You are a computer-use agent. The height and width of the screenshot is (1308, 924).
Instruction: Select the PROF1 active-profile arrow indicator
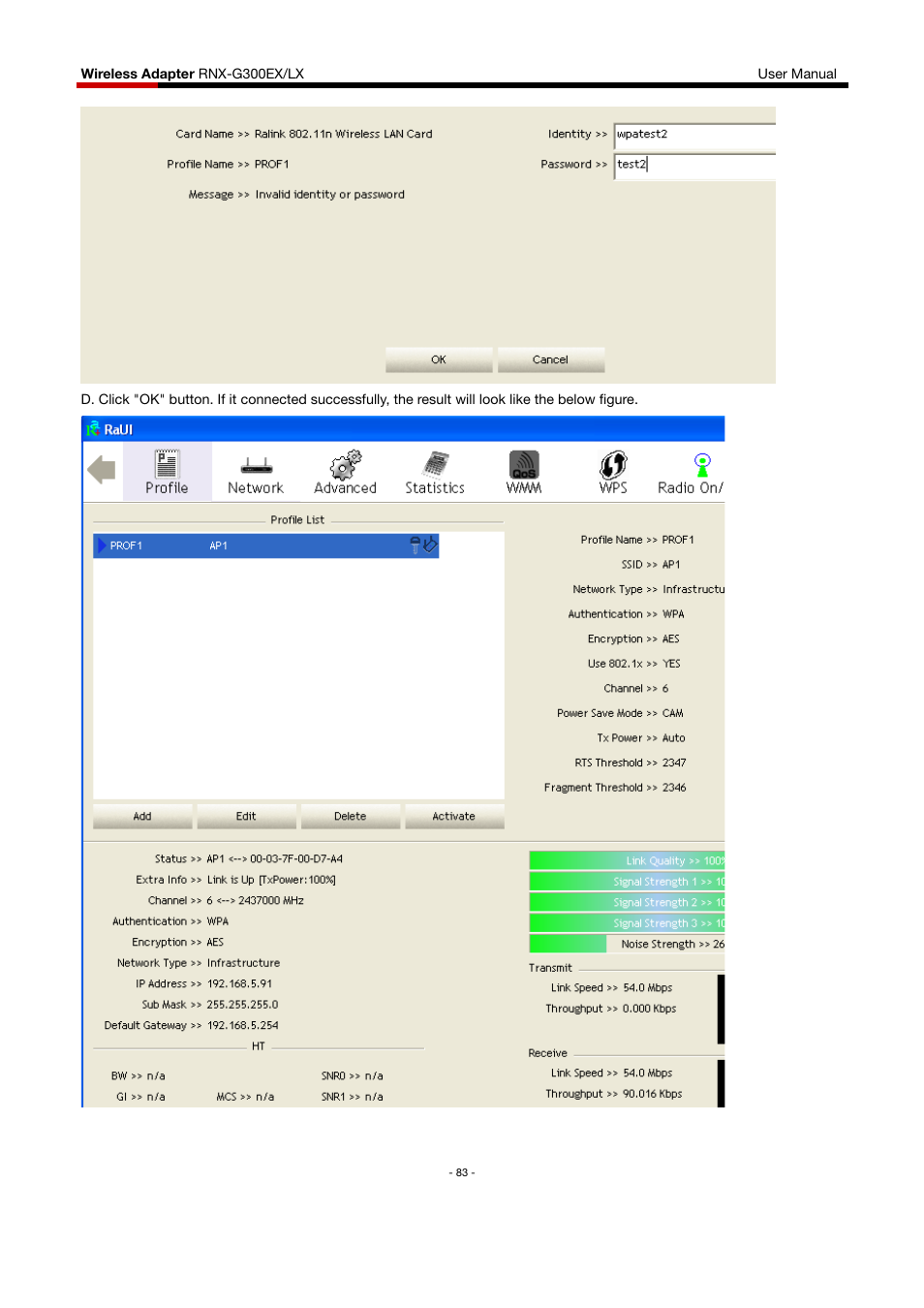[x=103, y=545]
